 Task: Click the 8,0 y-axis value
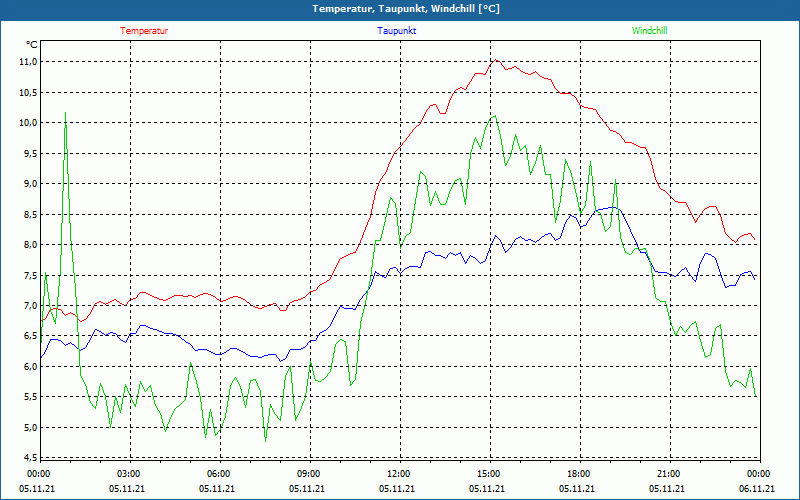30,244
